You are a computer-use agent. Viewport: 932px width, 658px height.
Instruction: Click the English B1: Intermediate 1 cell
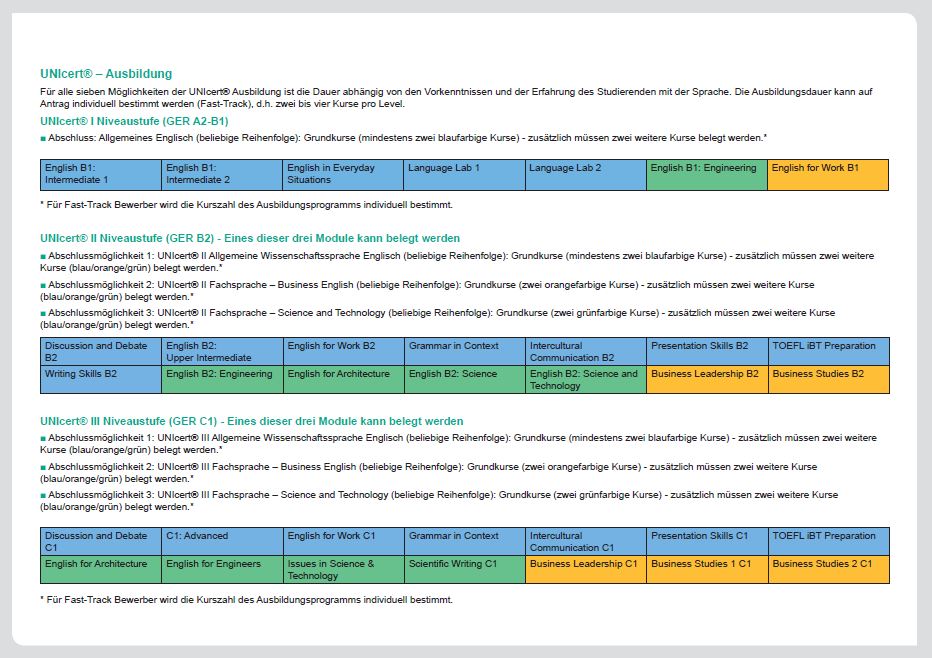[101, 174]
